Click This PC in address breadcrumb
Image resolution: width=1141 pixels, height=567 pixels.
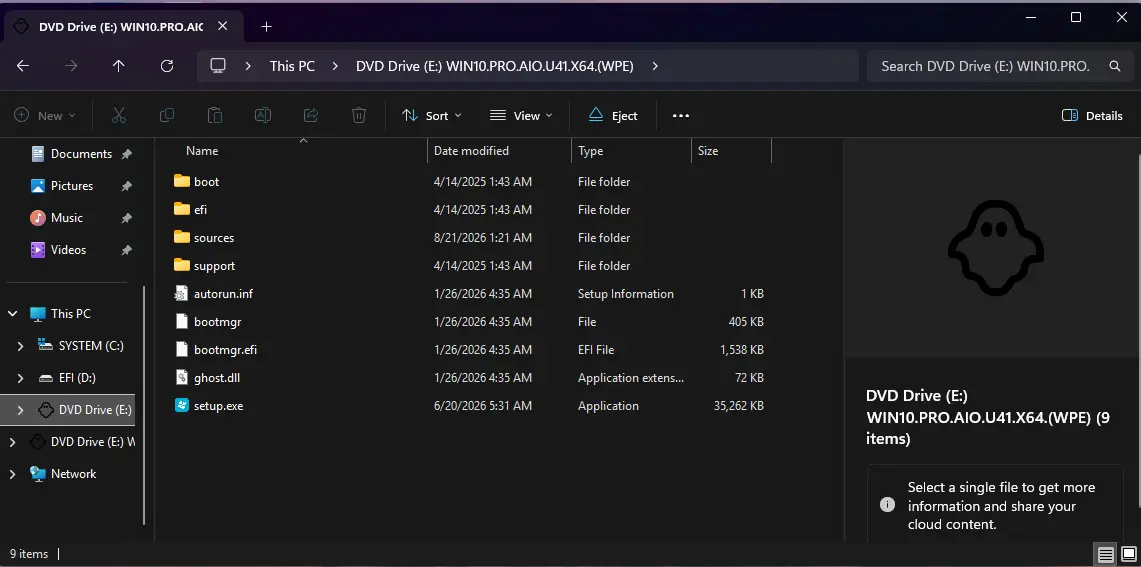coord(292,66)
